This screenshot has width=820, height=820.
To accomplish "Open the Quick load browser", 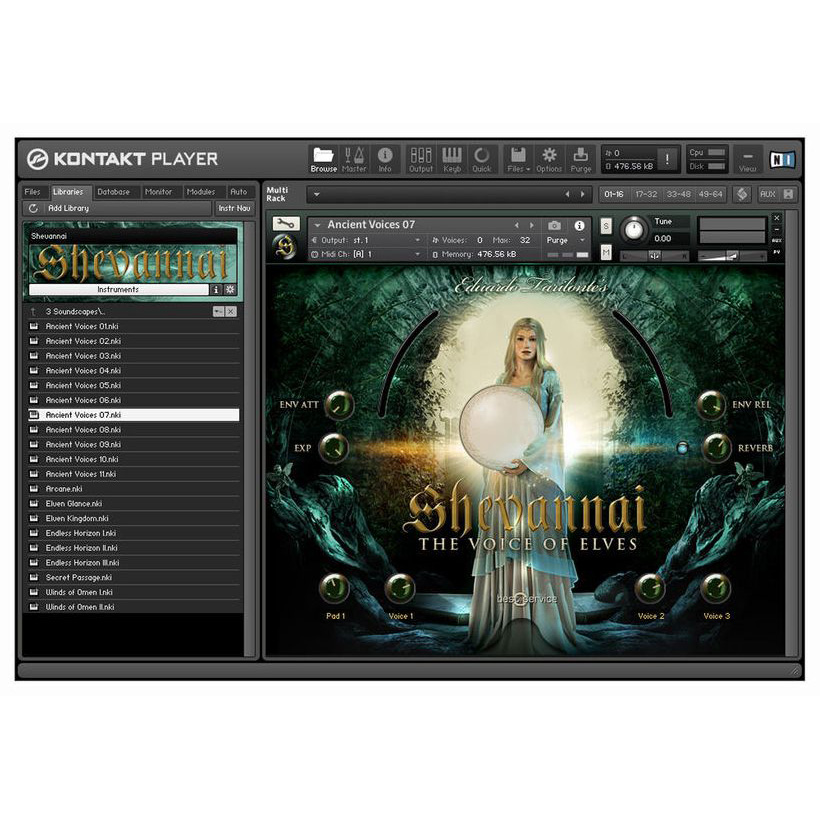I will [x=482, y=160].
